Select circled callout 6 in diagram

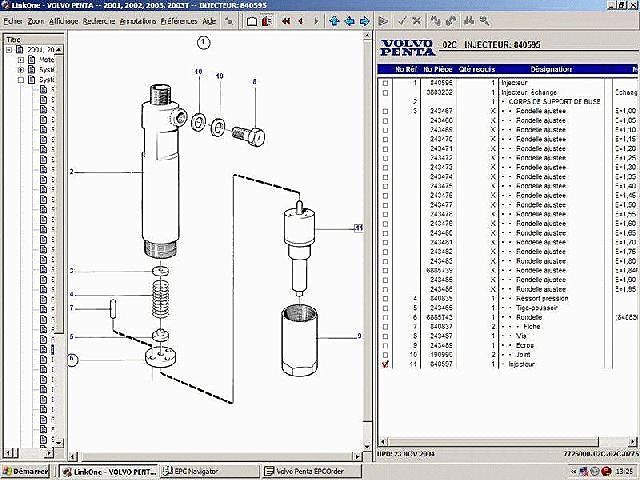[x=72, y=360]
